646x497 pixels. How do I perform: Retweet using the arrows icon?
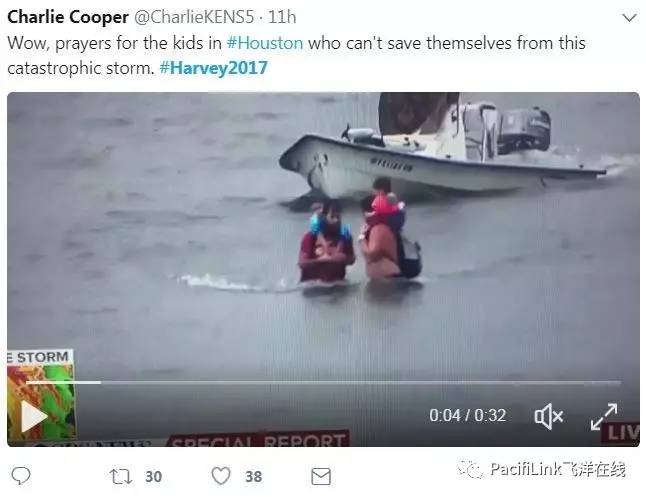[121, 476]
